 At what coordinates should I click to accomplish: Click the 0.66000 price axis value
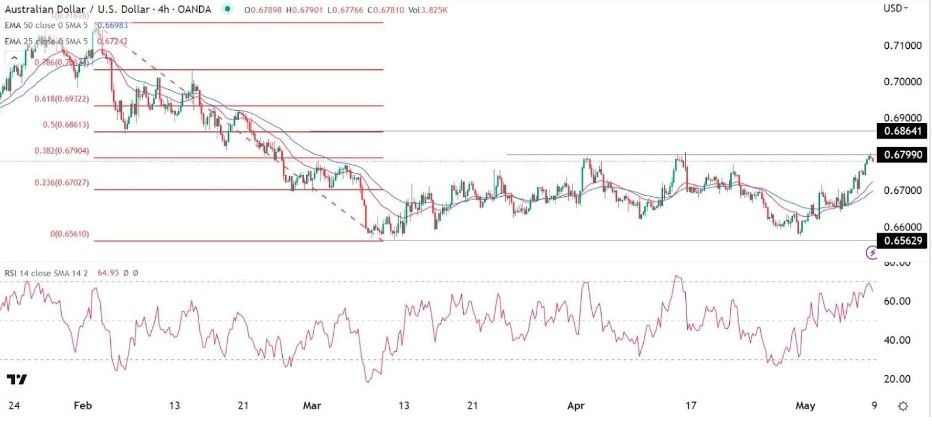click(x=903, y=227)
